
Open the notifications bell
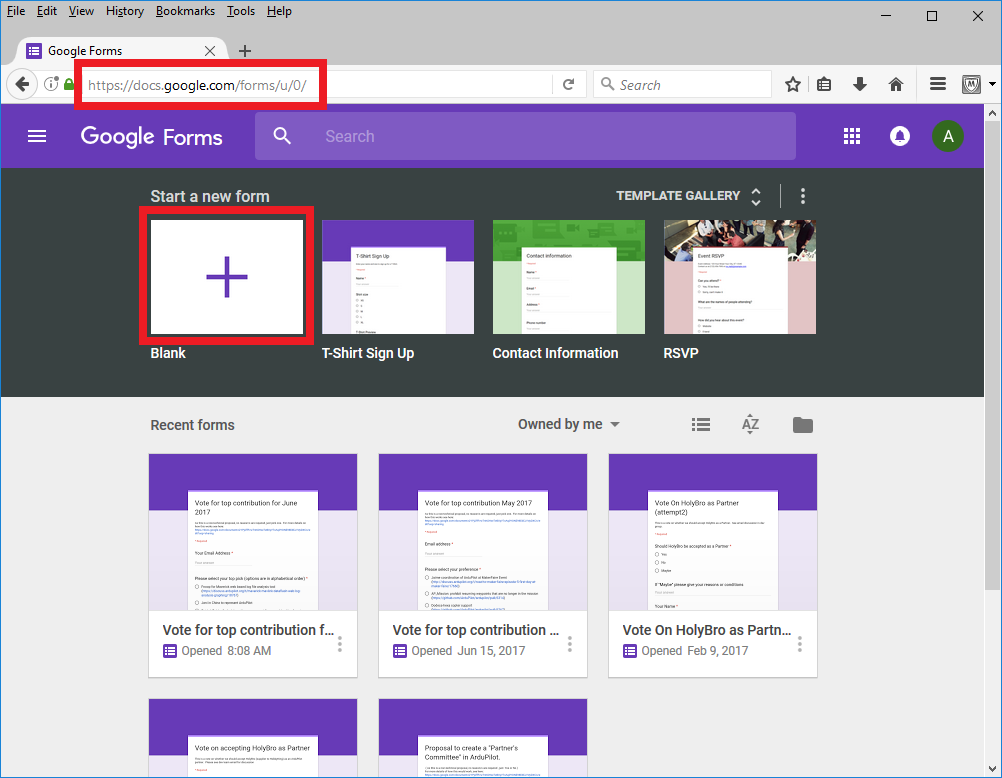pyautogui.click(x=900, y=136)
